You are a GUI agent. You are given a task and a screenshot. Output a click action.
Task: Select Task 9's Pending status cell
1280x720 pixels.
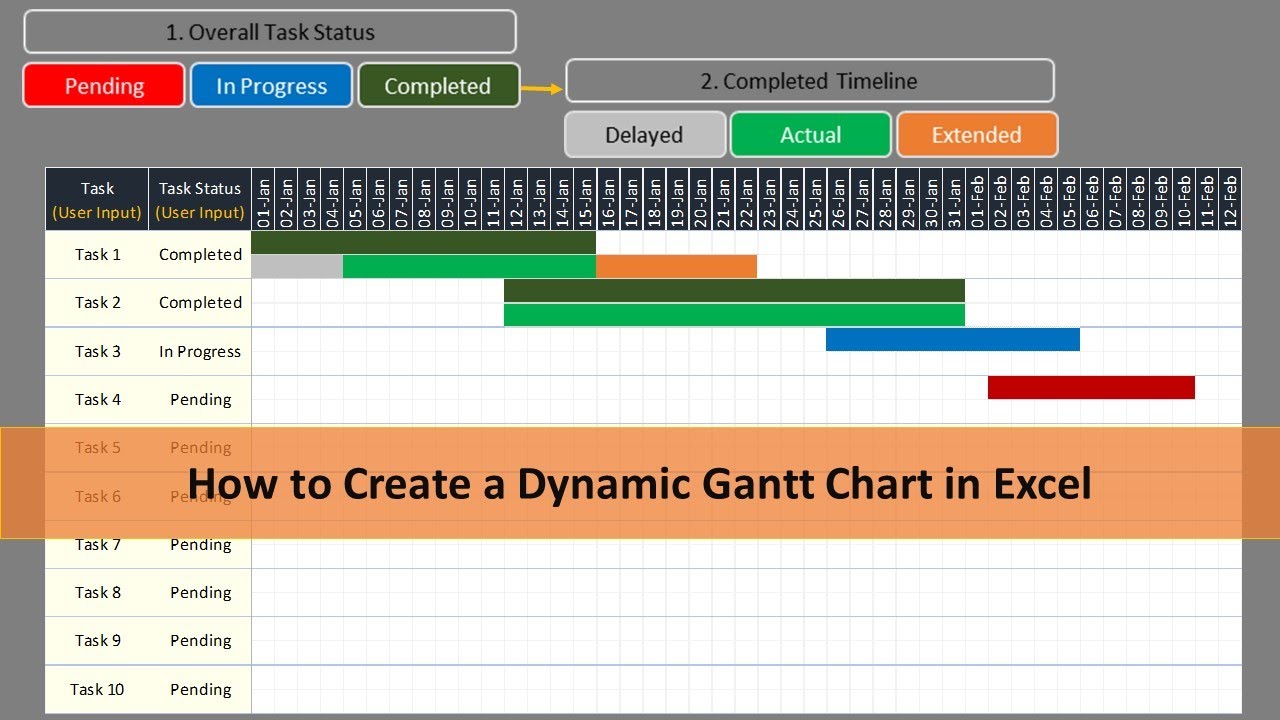200,641
